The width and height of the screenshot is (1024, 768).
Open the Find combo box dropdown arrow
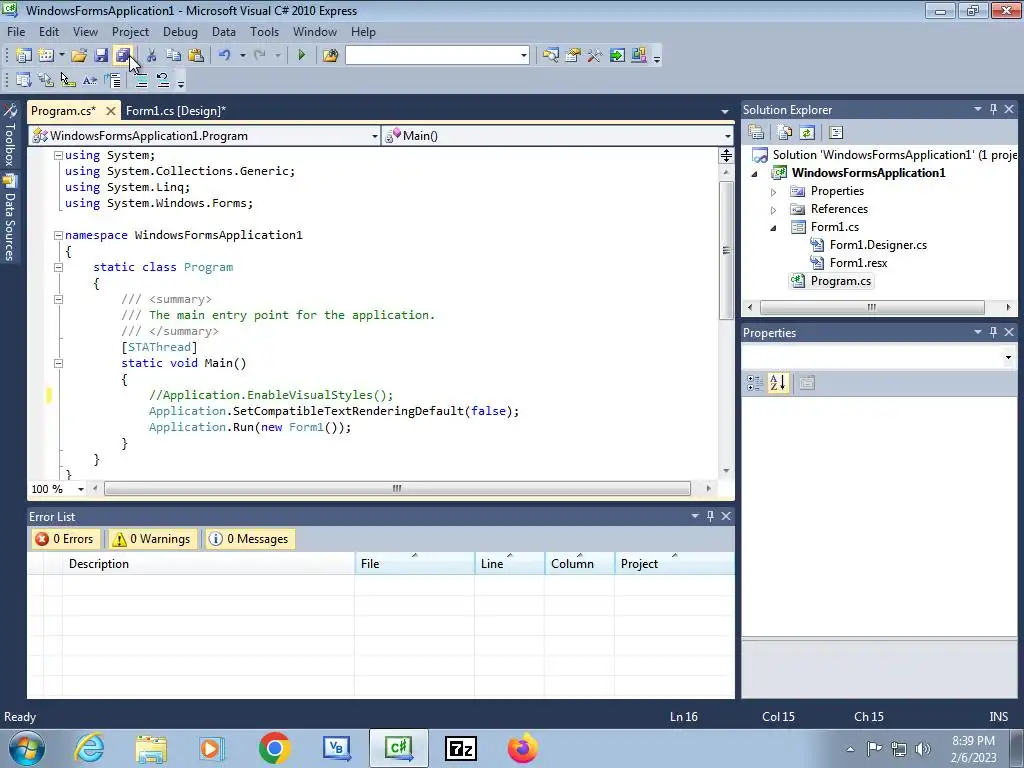[x=524, y=56]
